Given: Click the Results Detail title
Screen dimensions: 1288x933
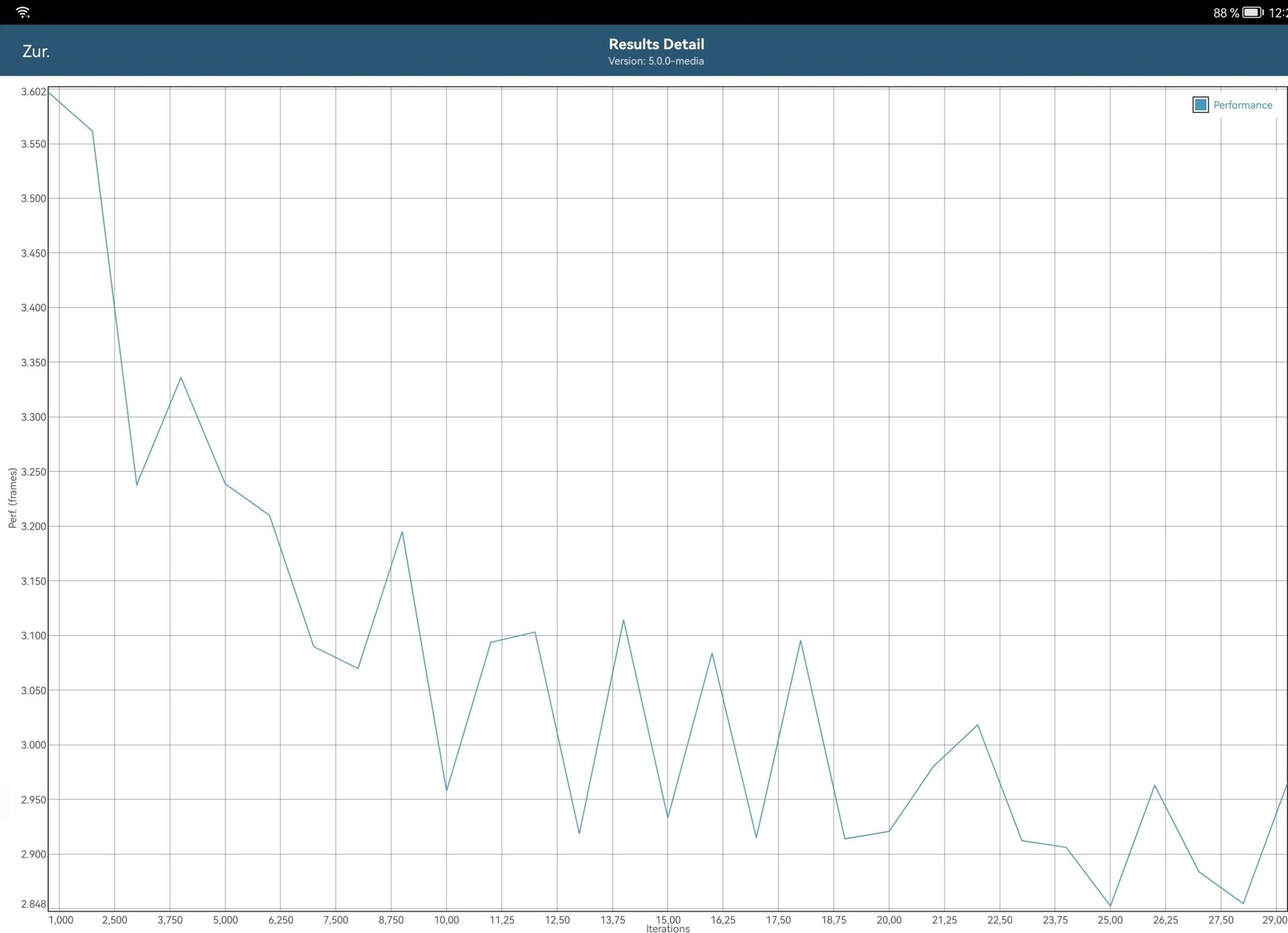Looking at the screenshot, I should tap(655, 44).
